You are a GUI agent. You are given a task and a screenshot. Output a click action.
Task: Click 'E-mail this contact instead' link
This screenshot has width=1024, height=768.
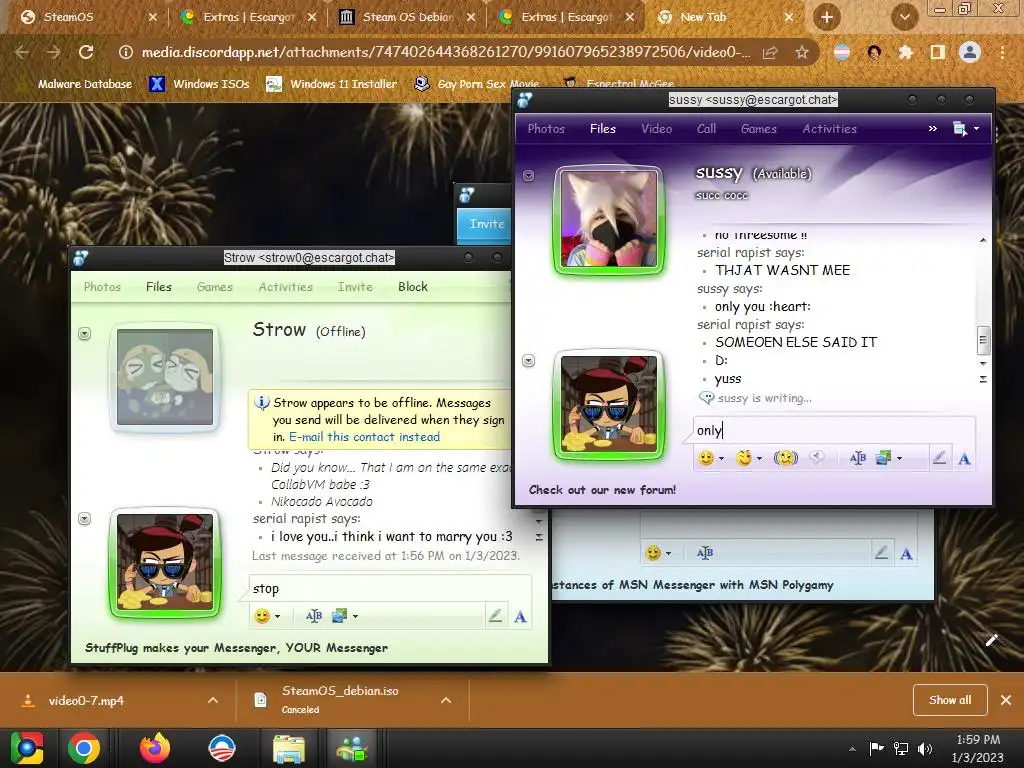pos(364,437)
